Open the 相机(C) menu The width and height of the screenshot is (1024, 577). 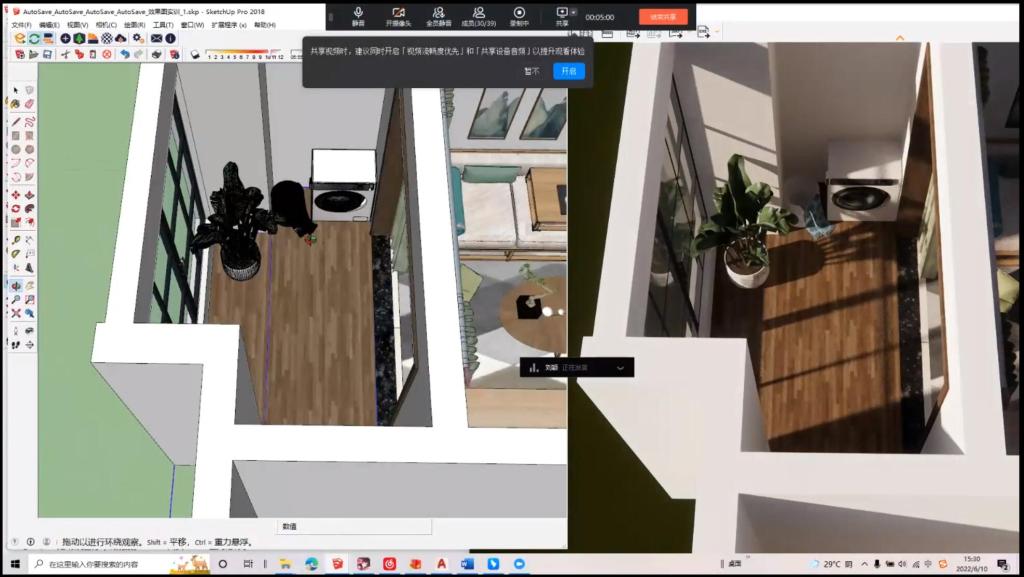click(105, 24)
